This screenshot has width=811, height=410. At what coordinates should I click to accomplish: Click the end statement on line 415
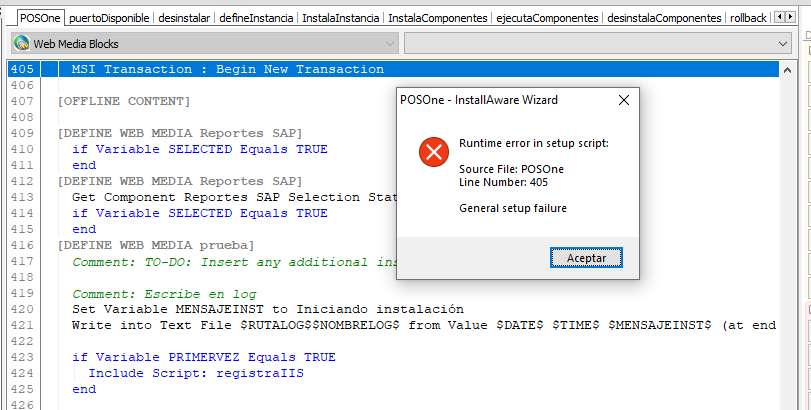tap(84, 230)
